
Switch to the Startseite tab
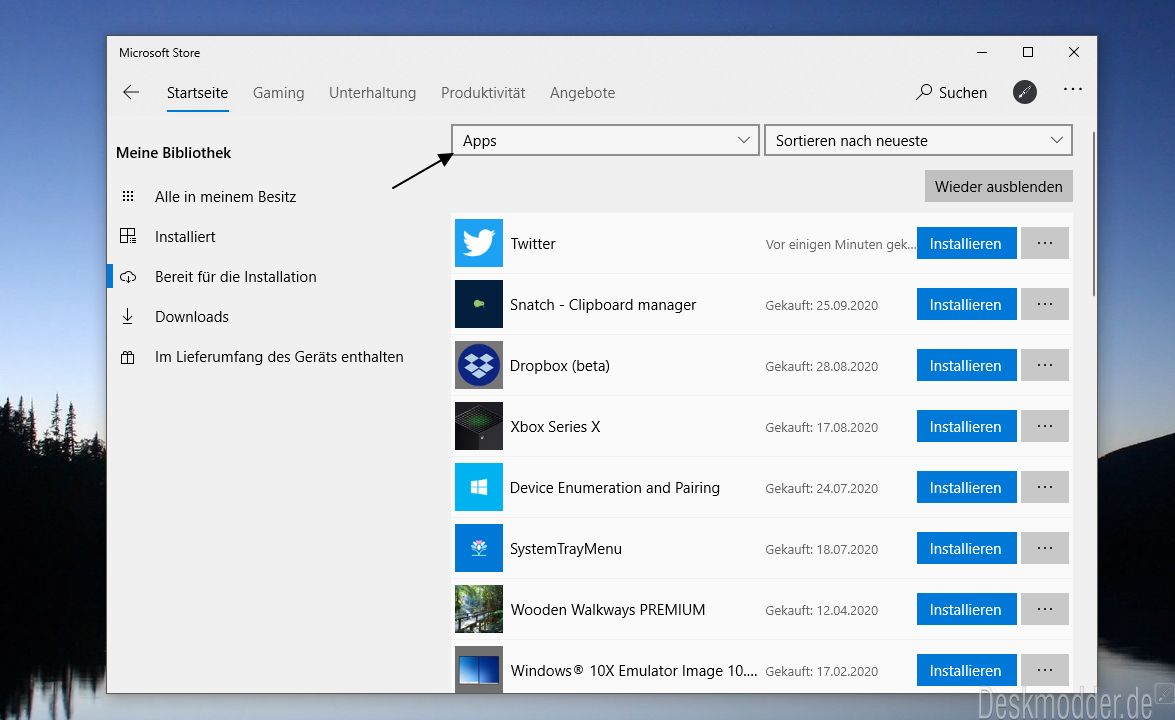pos(197,93)
